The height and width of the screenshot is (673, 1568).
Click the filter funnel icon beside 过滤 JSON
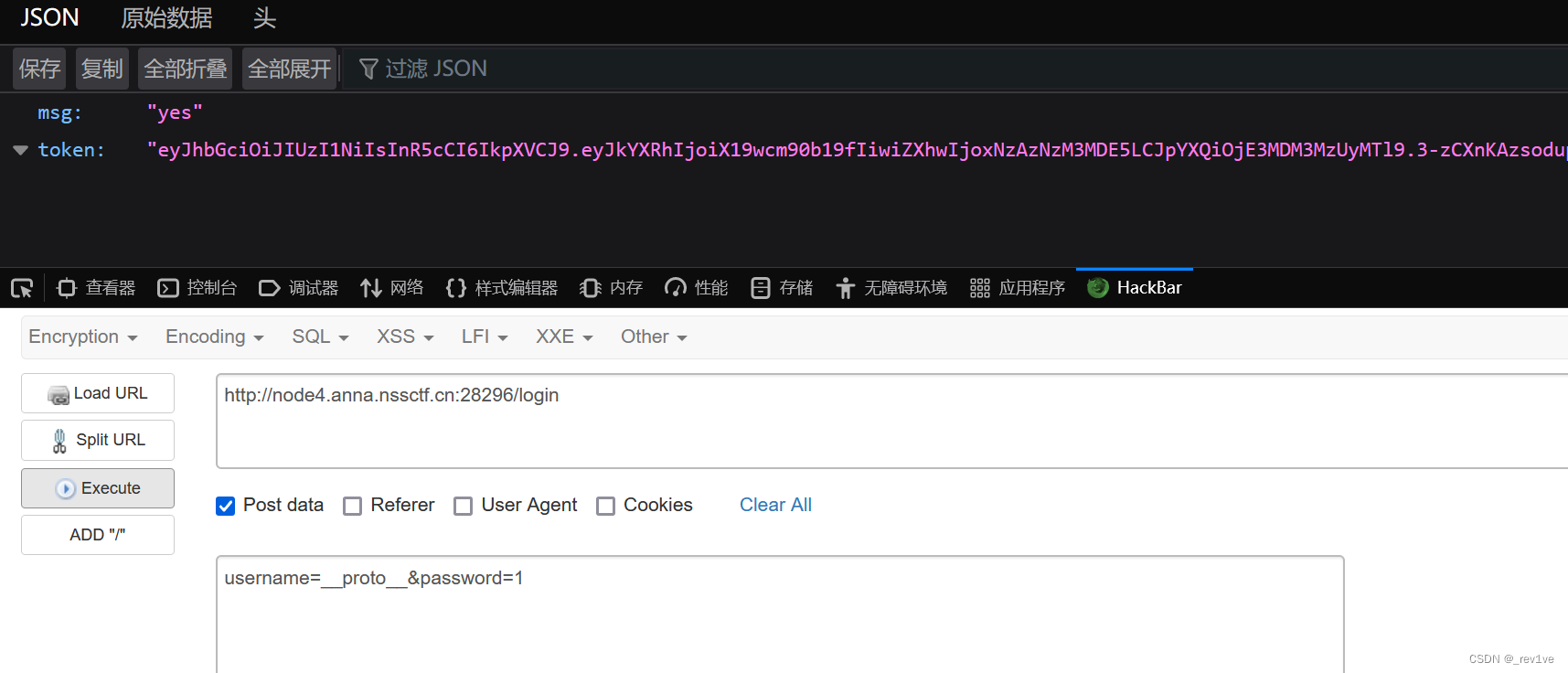pos(368,69)
